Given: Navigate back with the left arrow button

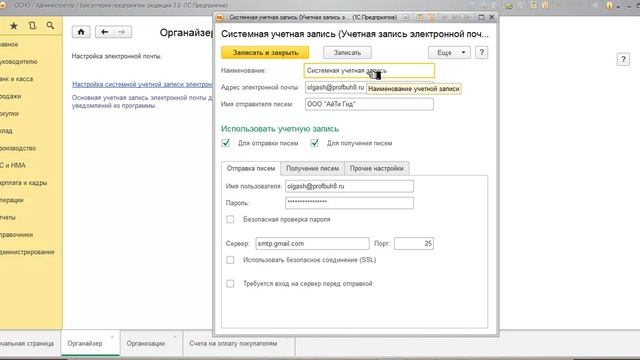Looking at the screenshot, I should pos(104,32).
